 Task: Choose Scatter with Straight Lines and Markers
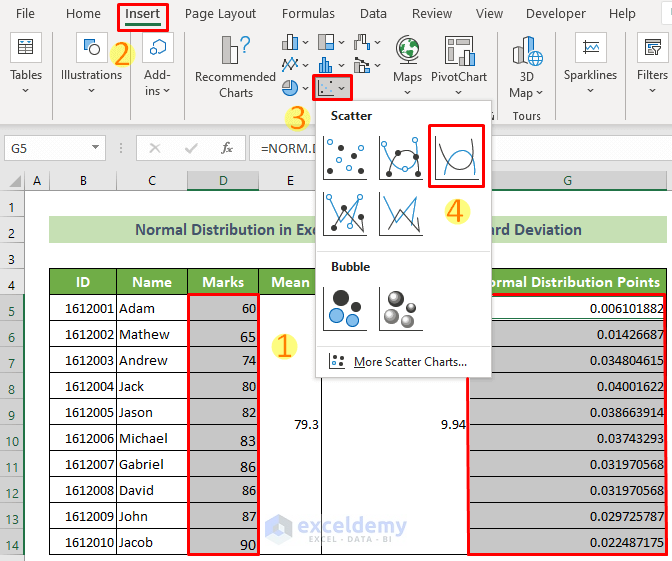tap(345, 214)
